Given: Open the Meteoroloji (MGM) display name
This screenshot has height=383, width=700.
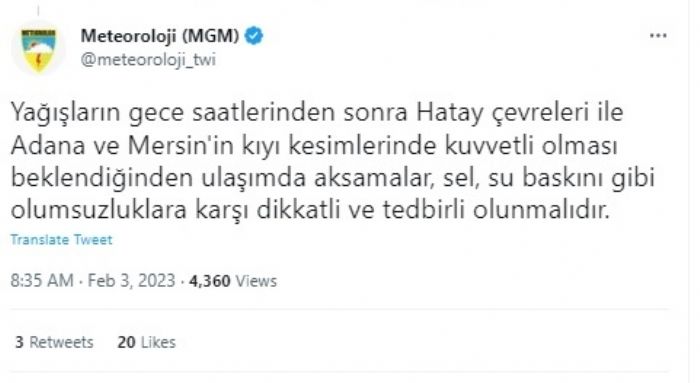Looking at the screenshot, I should 160,36.
